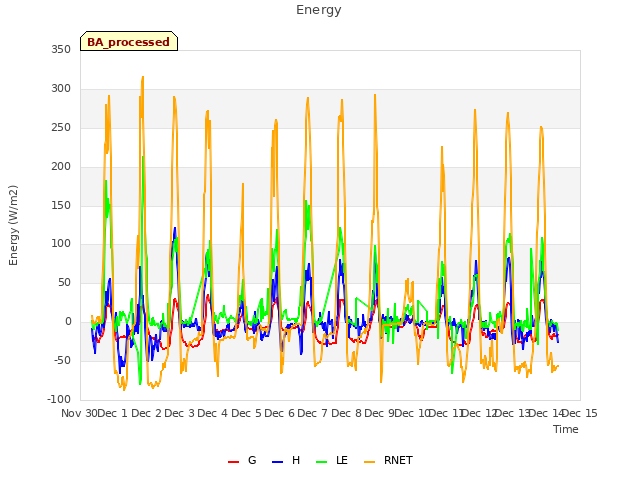Click the Energy (W/m2) y-axis label

(x=13, y=225)
